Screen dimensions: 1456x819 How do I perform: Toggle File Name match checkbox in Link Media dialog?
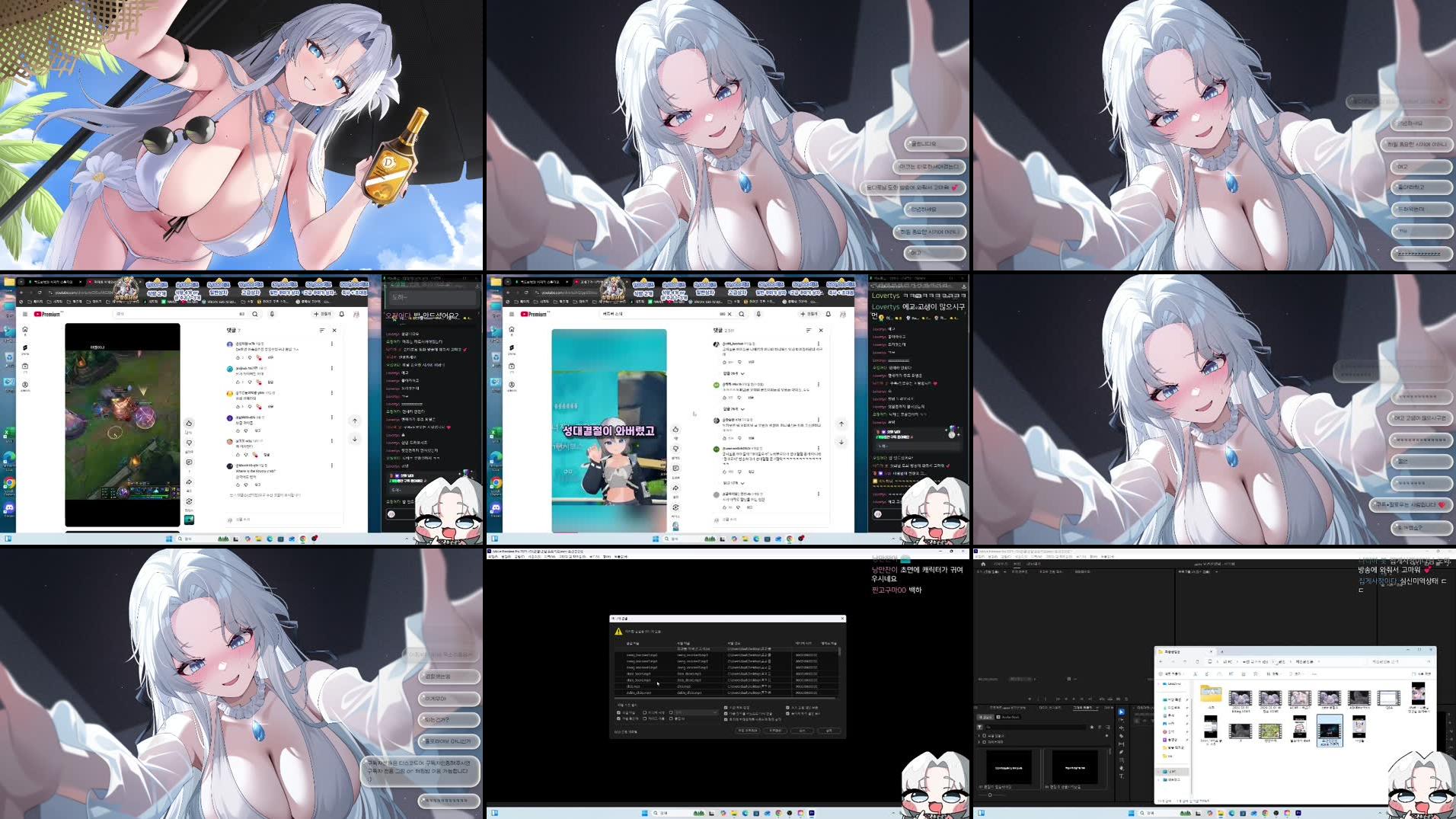(x=618, y=712)
